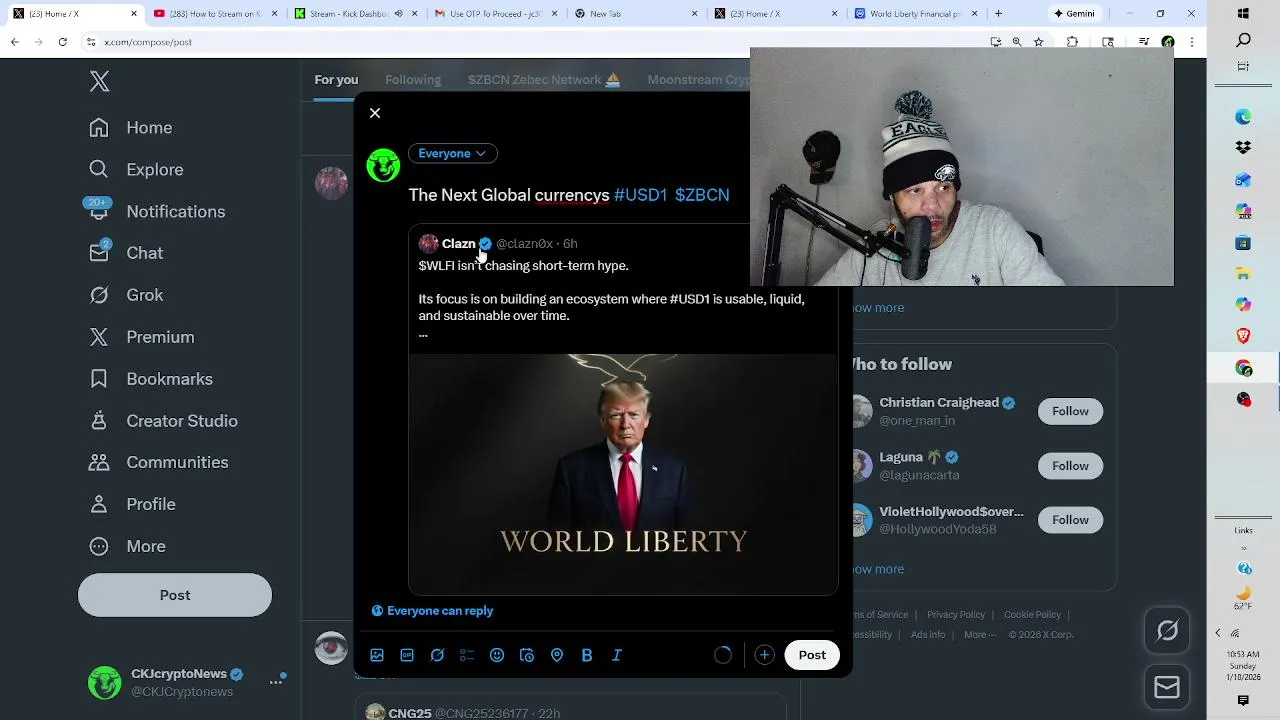
Task: Follow VioletHollywood$over...
Action: (x=1070, y=520)
